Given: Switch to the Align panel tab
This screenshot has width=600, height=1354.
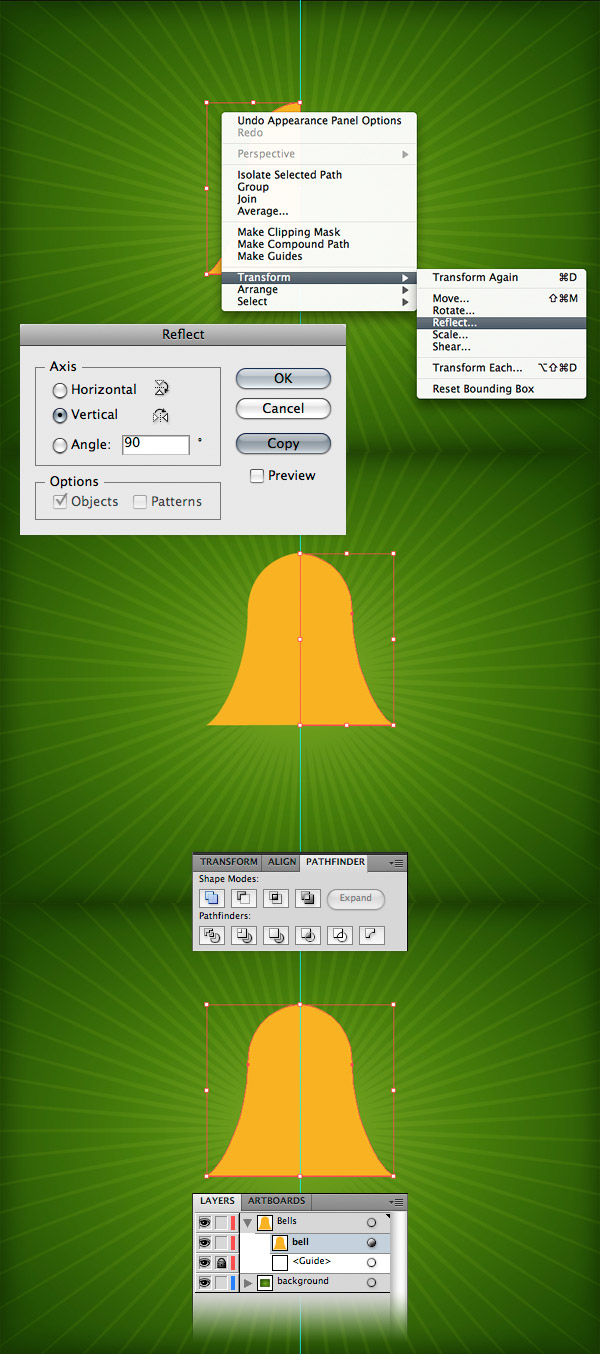Looking at the screenshot, I should 282,862.
